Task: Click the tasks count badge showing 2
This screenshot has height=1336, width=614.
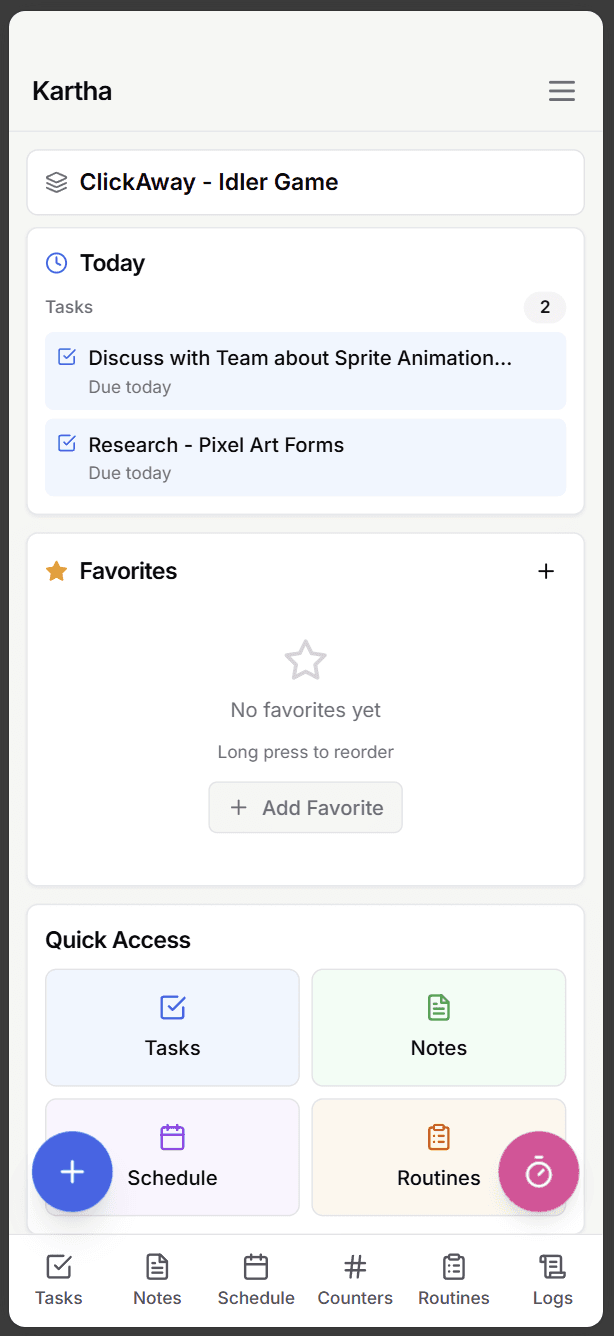Action: 545,307
